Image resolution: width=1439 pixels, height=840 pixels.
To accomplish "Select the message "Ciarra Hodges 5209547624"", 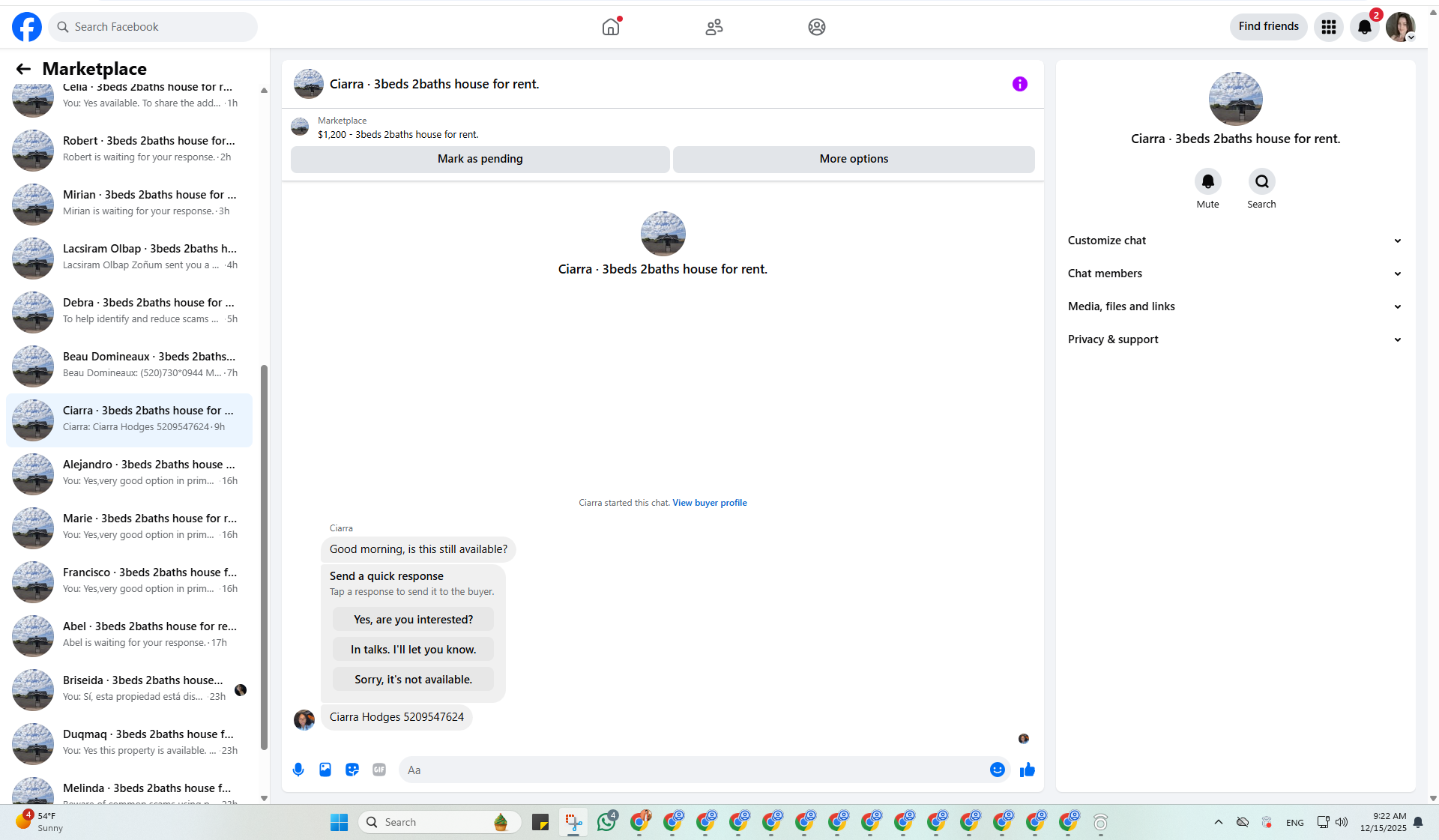I will click(x=396, y=717).
